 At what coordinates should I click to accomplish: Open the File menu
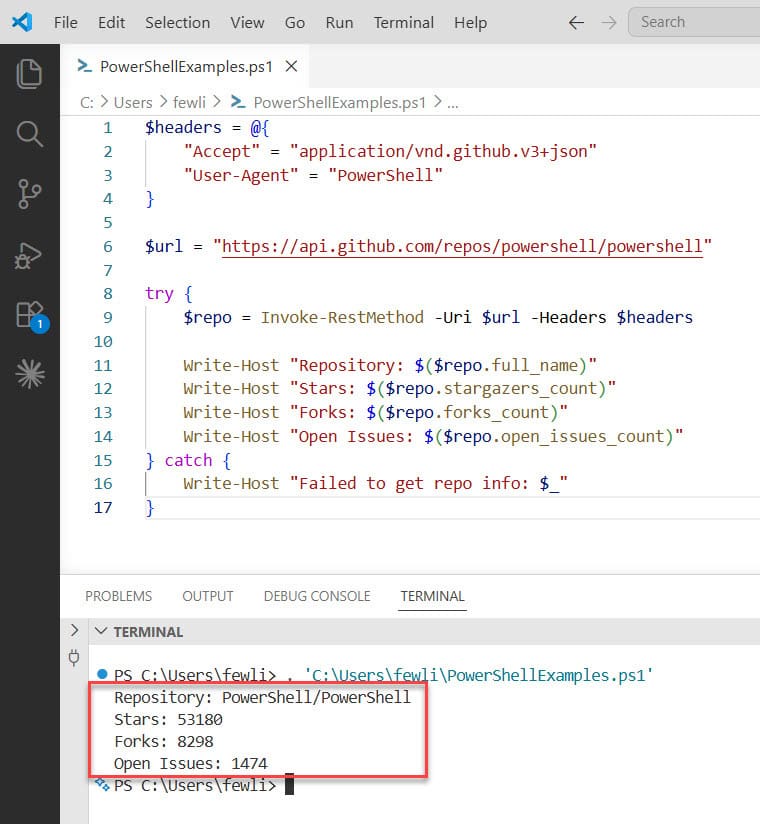pos(66,23)
